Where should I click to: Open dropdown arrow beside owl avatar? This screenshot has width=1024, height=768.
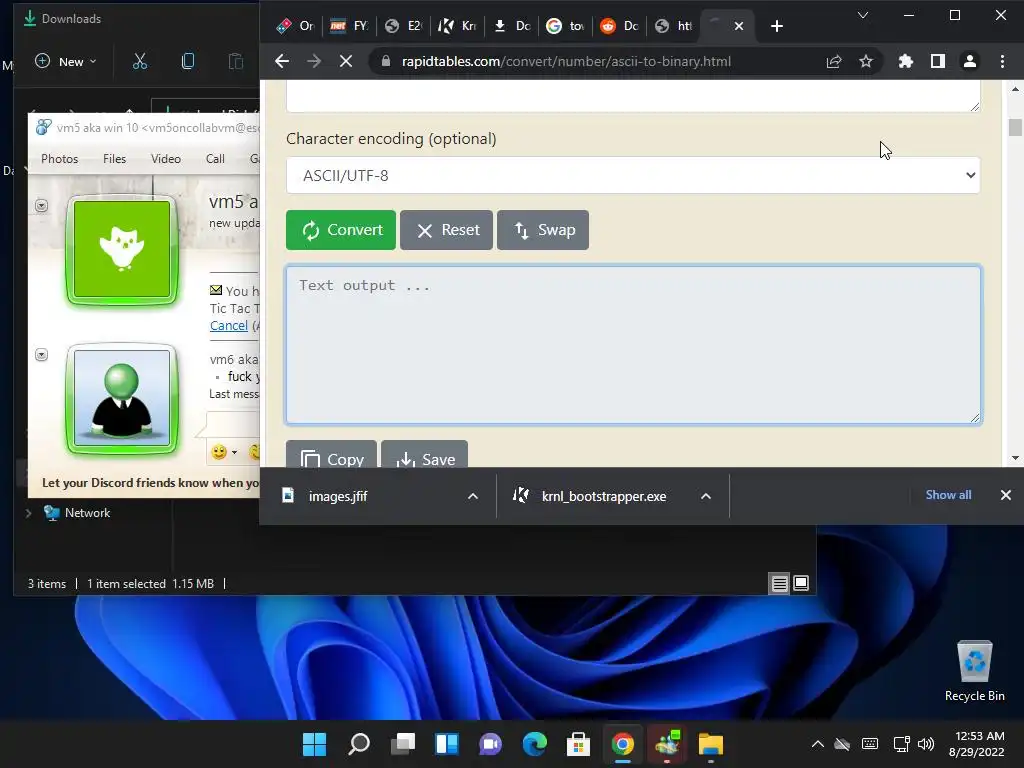pyautogui.click(x=41, y=206)
